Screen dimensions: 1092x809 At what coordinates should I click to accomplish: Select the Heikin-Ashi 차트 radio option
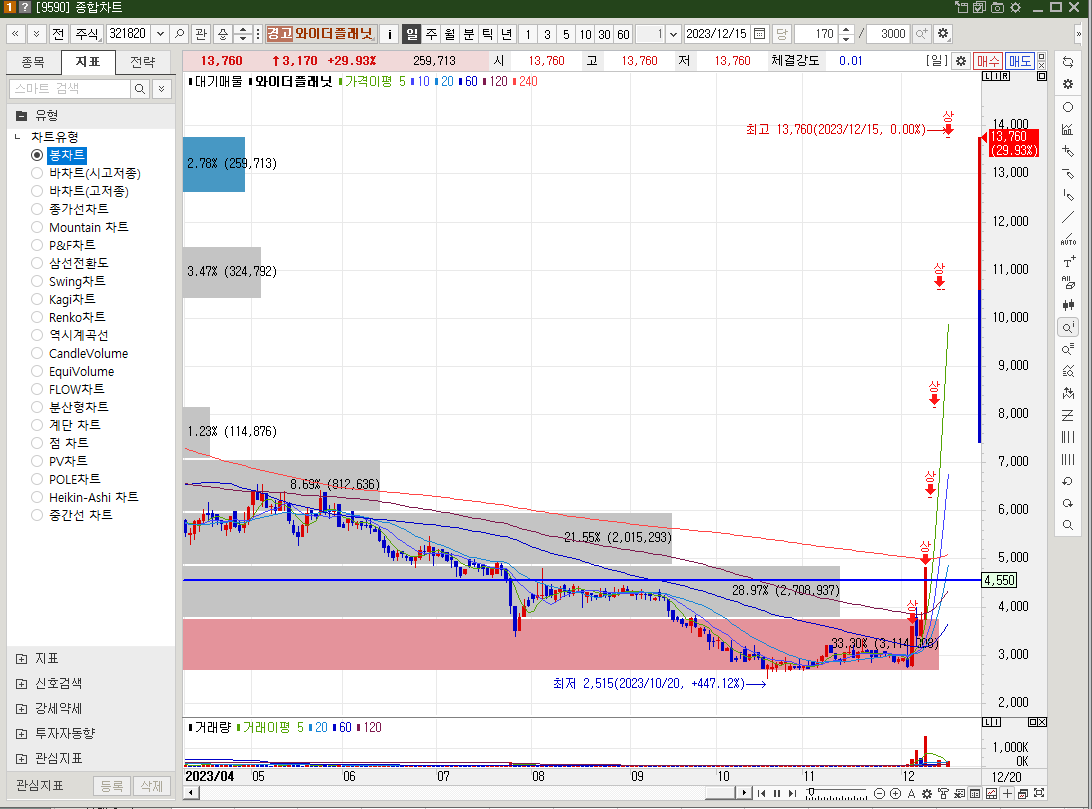pos(37,497)
